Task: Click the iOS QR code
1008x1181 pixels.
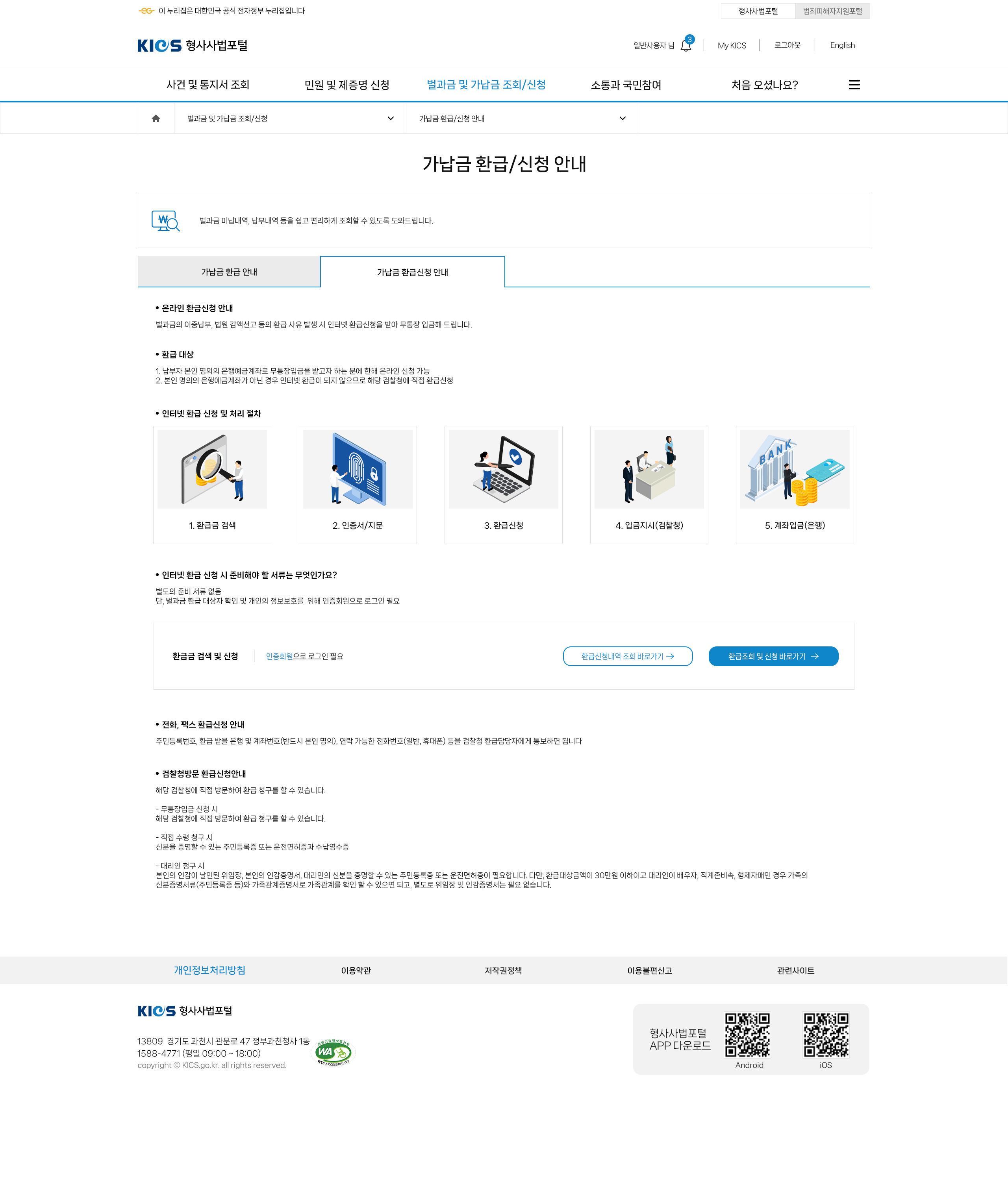Action: [826, 1035]
